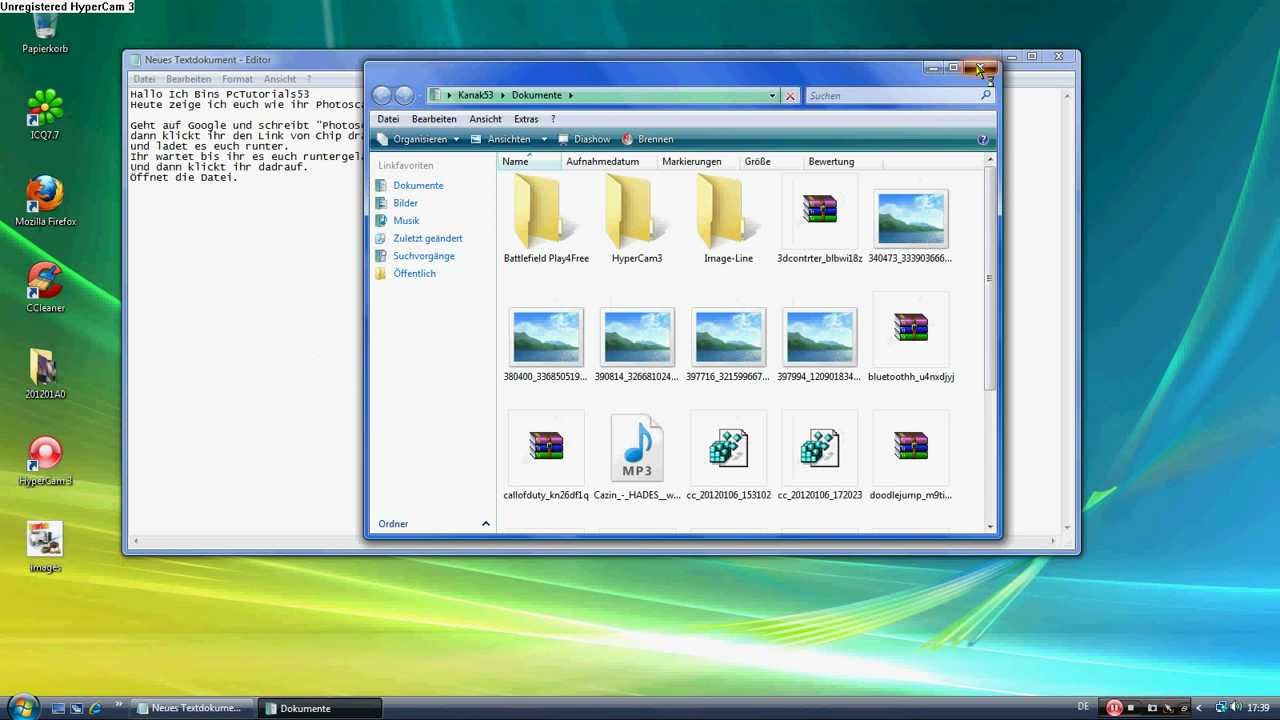Open Bilder favorite link

[397, 203]
